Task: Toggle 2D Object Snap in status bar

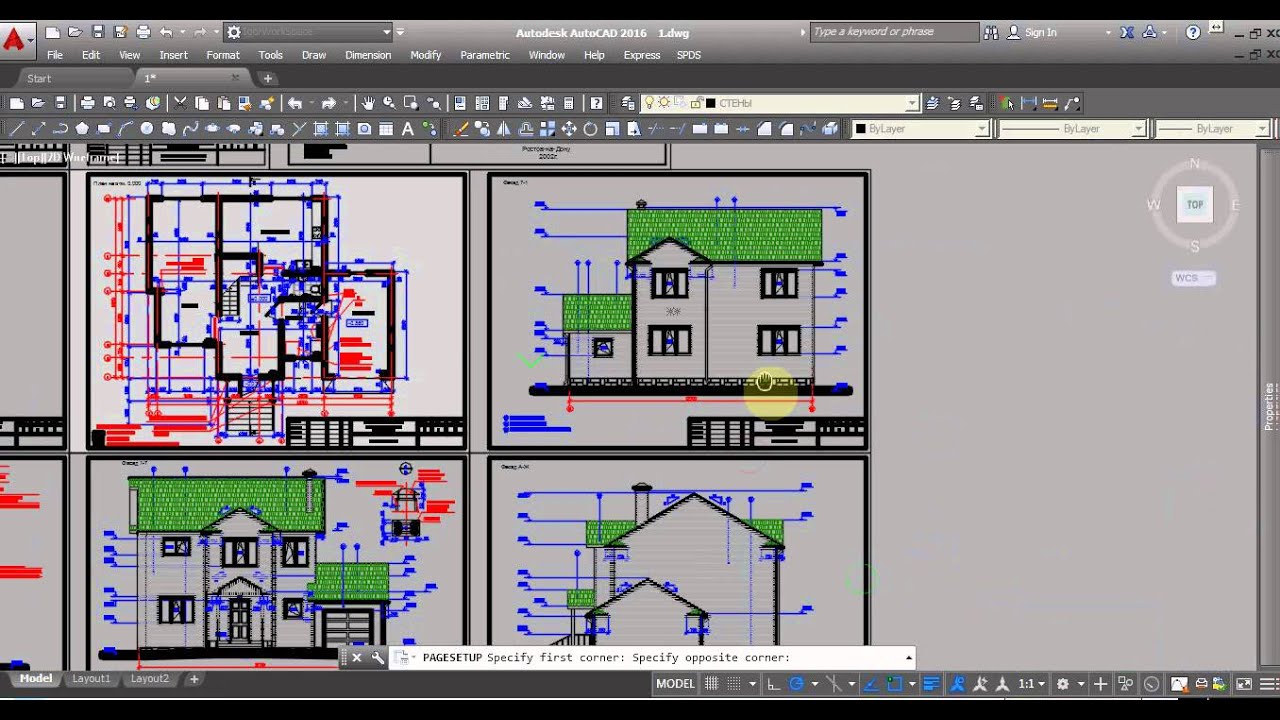Action: 894,684
